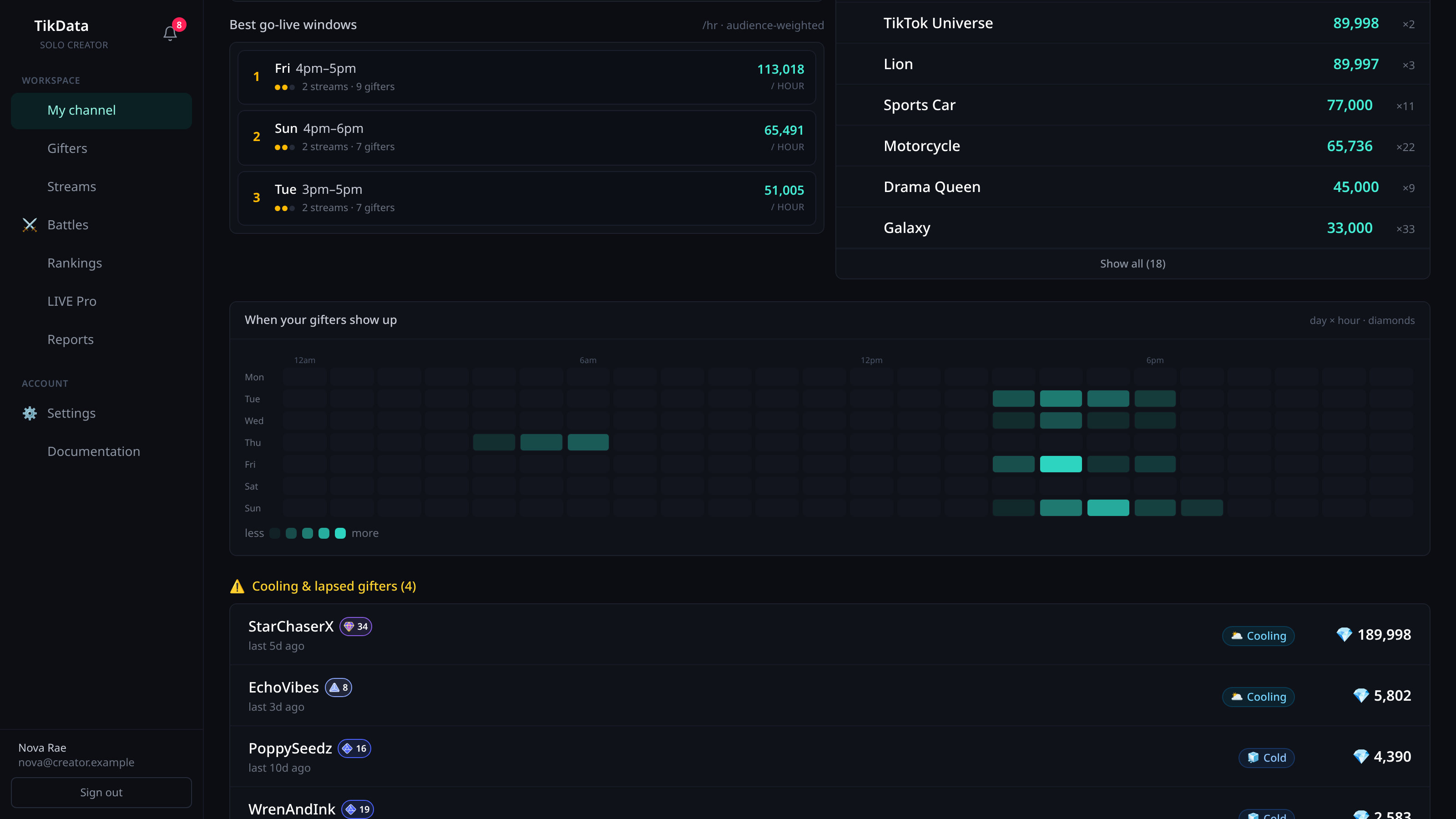Open WrenAndInk gifter name
Viewport: 1456px width, 819px height.
click(x=292, y=809)
